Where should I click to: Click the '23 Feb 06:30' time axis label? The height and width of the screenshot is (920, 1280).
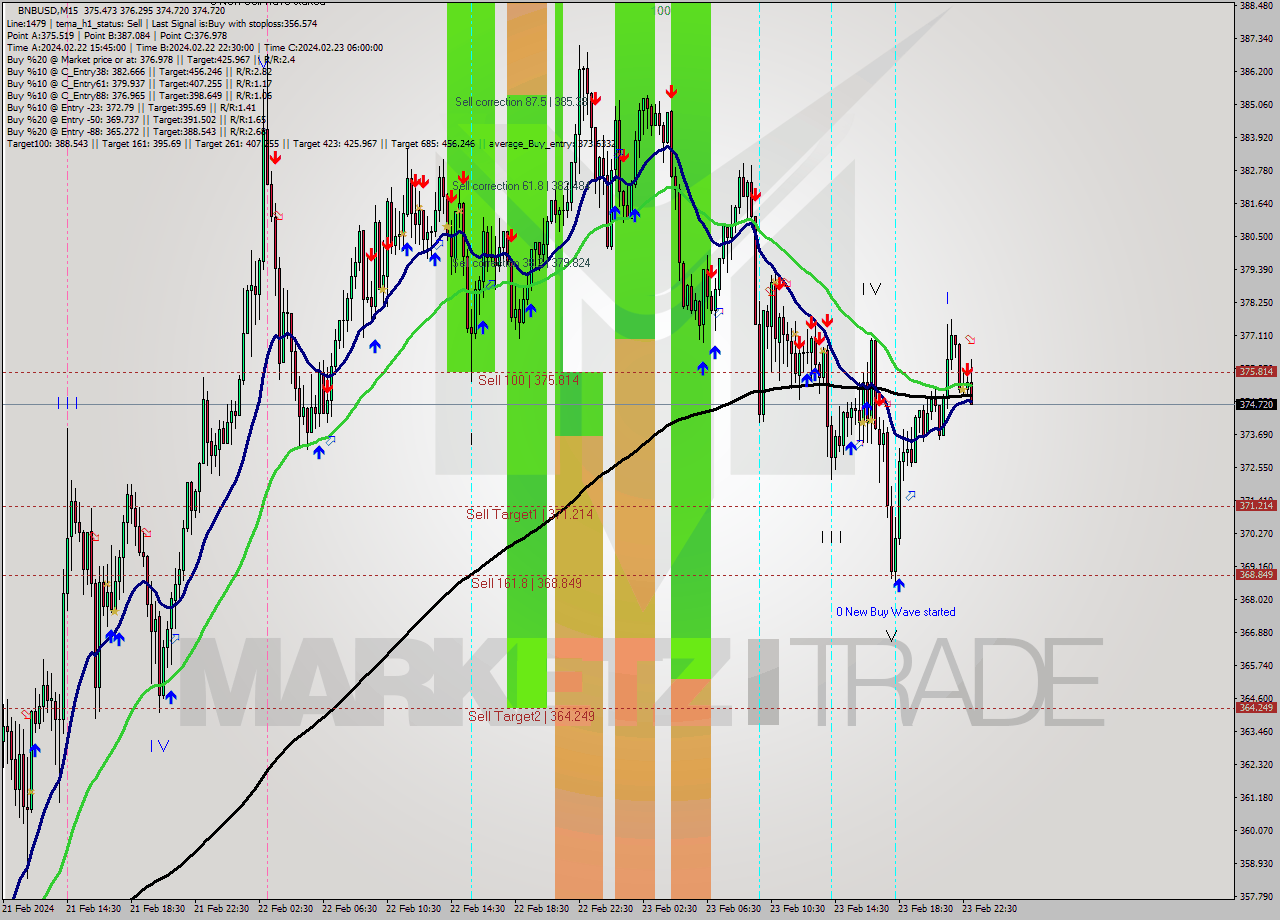(x=734, y=909)
